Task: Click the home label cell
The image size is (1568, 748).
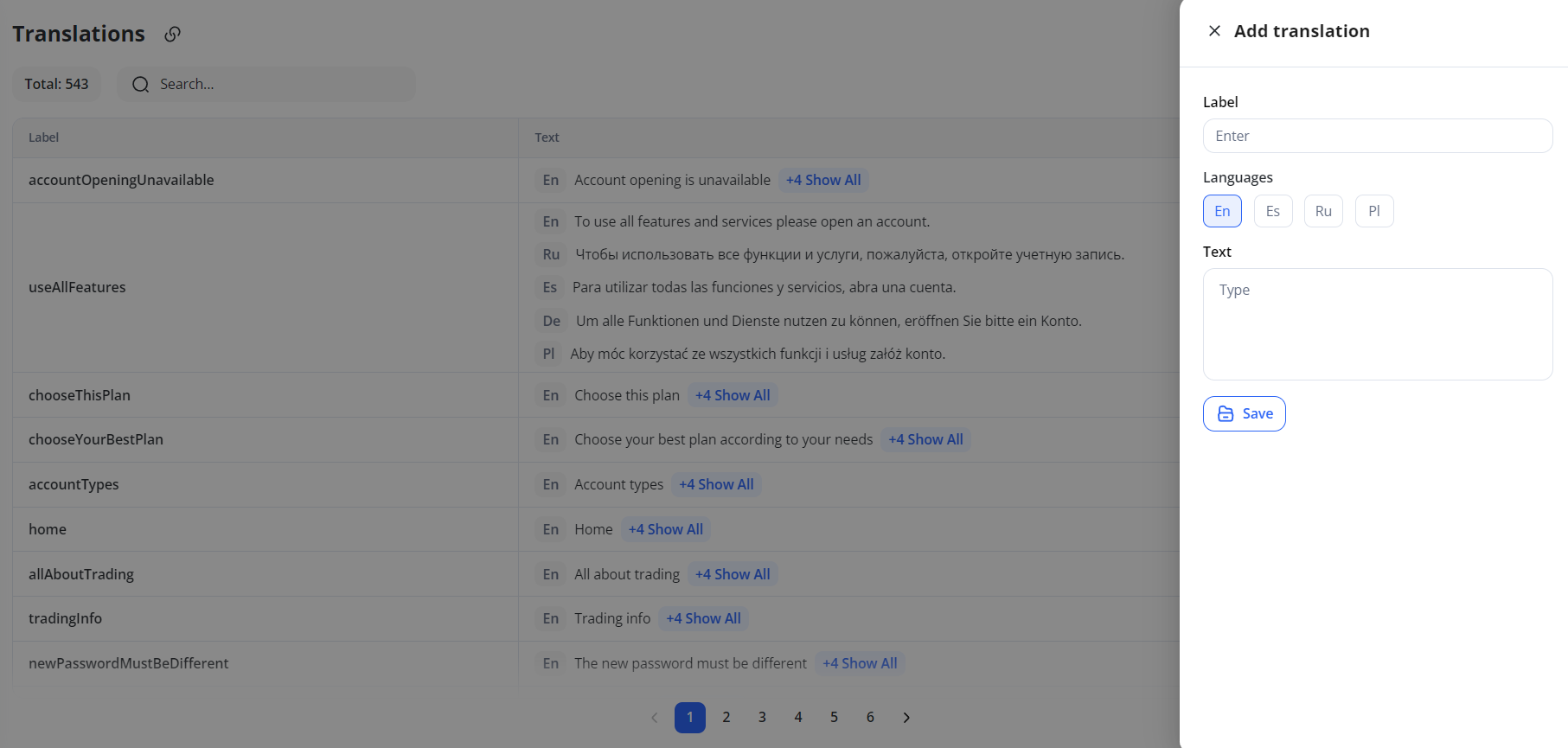Action: (266, 529)
